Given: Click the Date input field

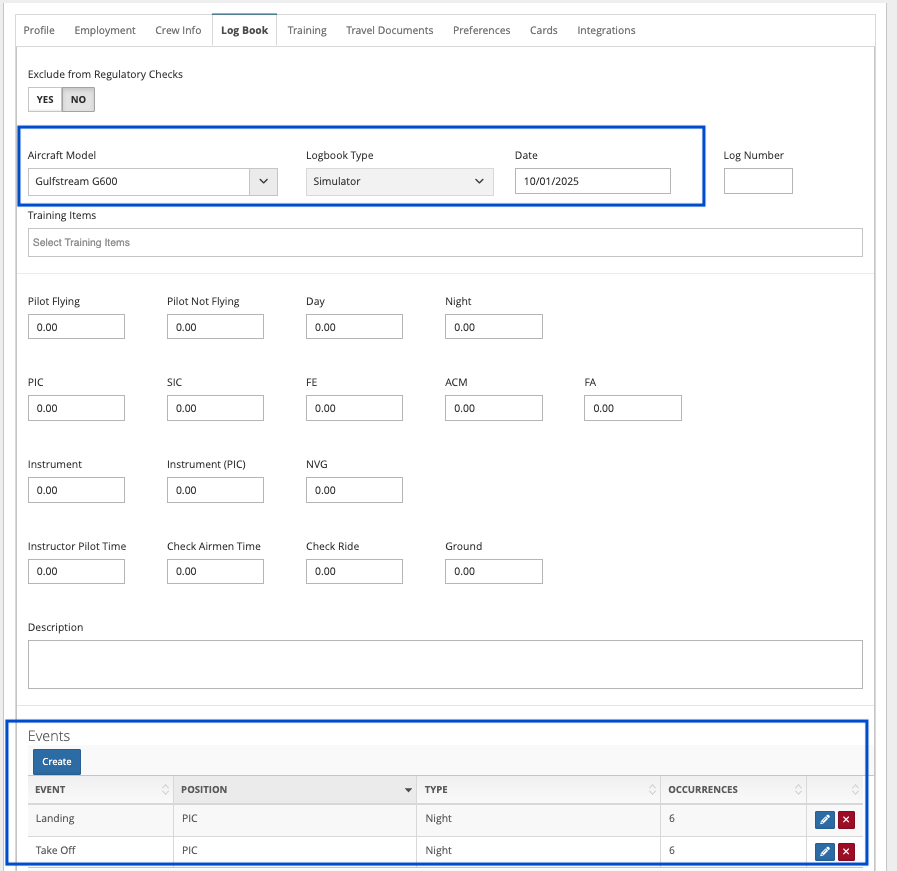Looking at the screenshot, I should pyautogui.click(x=592, y=181).
